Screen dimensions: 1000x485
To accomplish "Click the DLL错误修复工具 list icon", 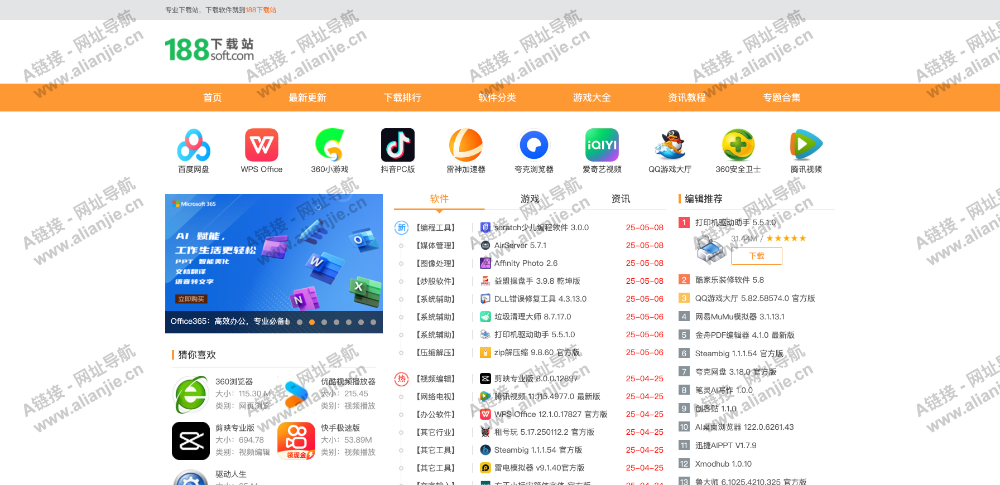I will point(485,299).
